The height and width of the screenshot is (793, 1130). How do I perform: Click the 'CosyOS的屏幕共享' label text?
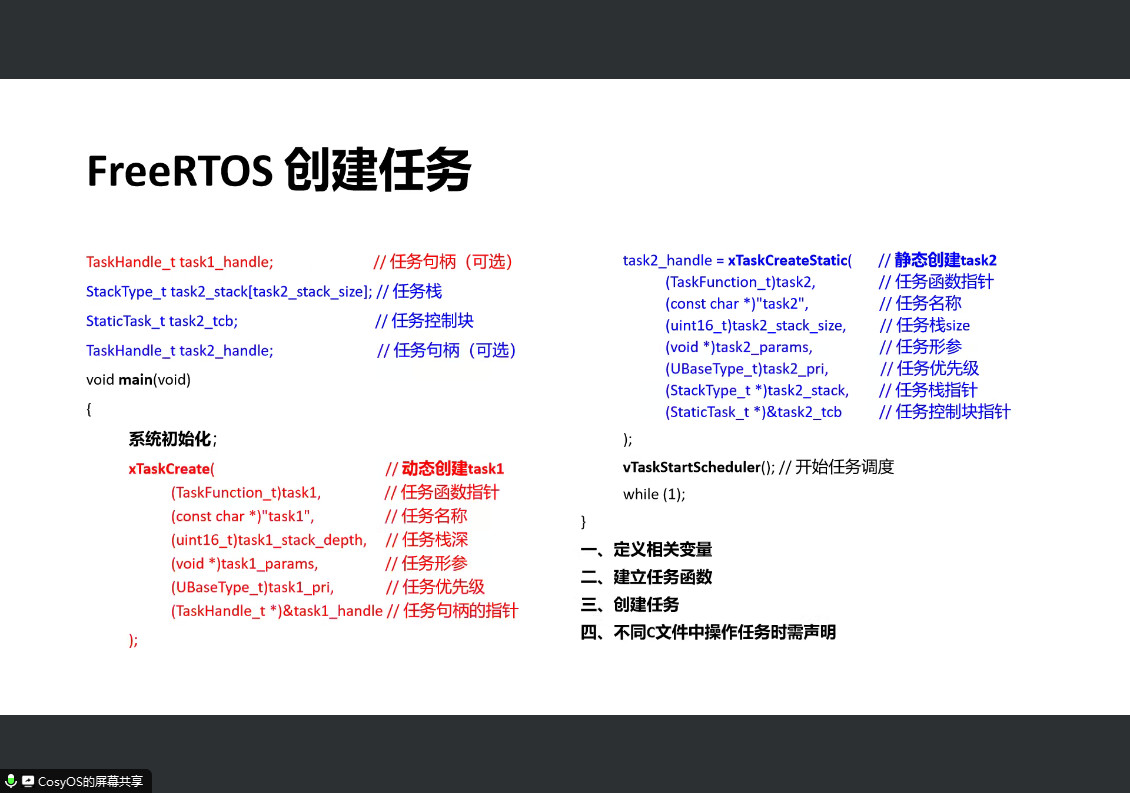[x=90, y=781]
